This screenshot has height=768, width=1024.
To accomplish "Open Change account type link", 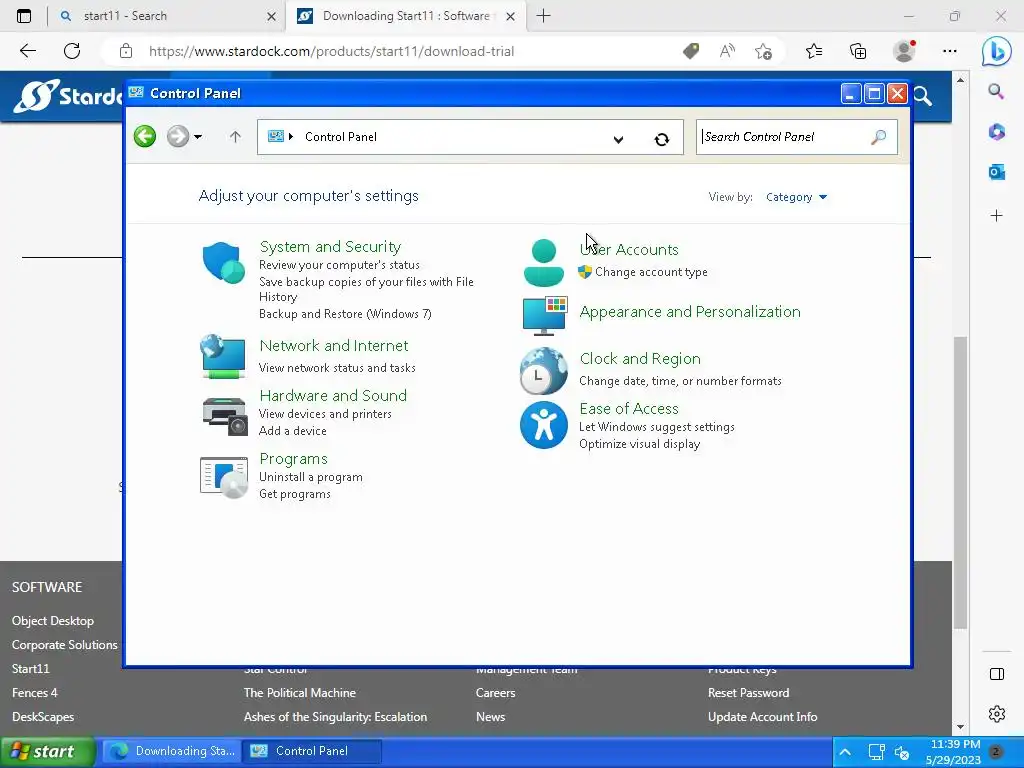I will click(x=651, y=272).
